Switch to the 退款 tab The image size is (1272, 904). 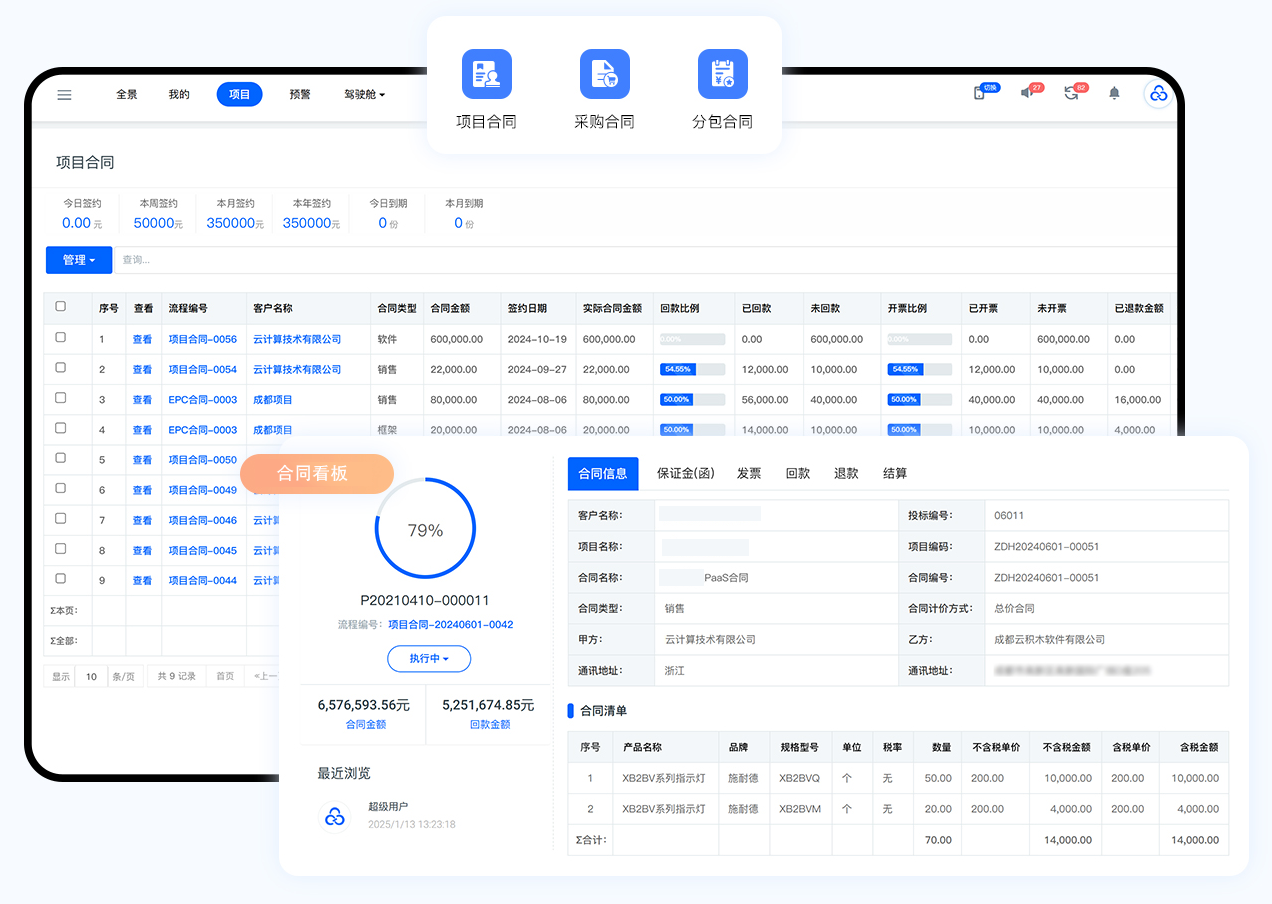coord(846,474)
